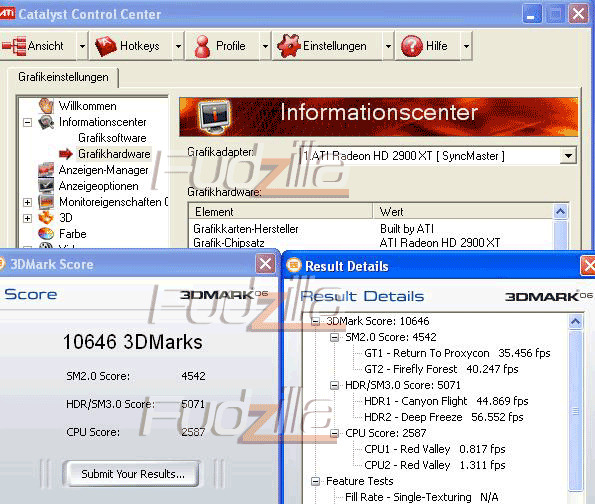595x504 pixels.
Task: Click the Result Details window title icon
Action: [293, 265]
